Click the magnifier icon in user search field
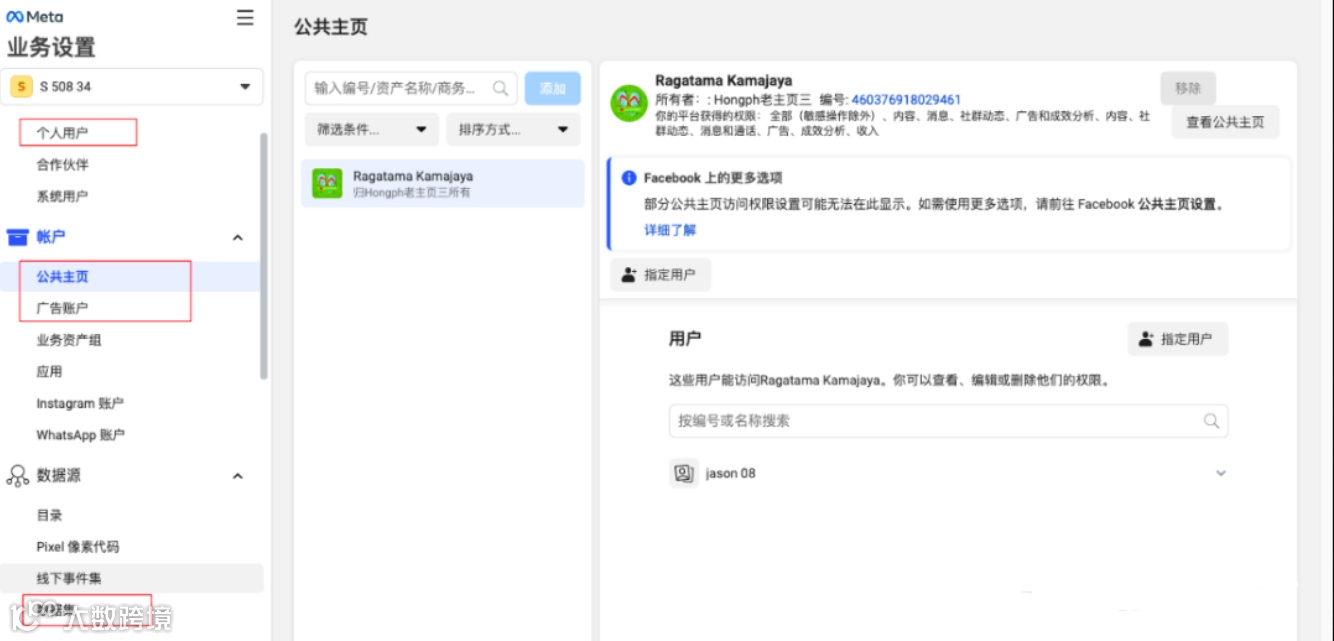Image resolution: width=1334 pixels, height=641 pixels. tap(1211, 421)
